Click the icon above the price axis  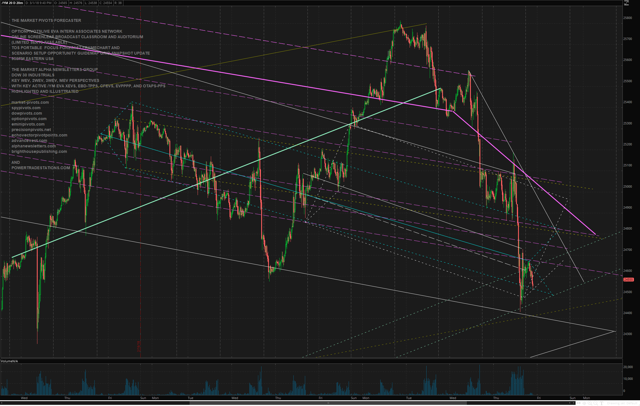coord(627,2)
